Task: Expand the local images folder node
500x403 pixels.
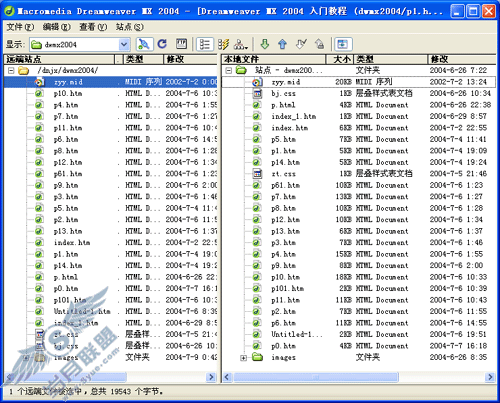Action: (x=244, y=358)
